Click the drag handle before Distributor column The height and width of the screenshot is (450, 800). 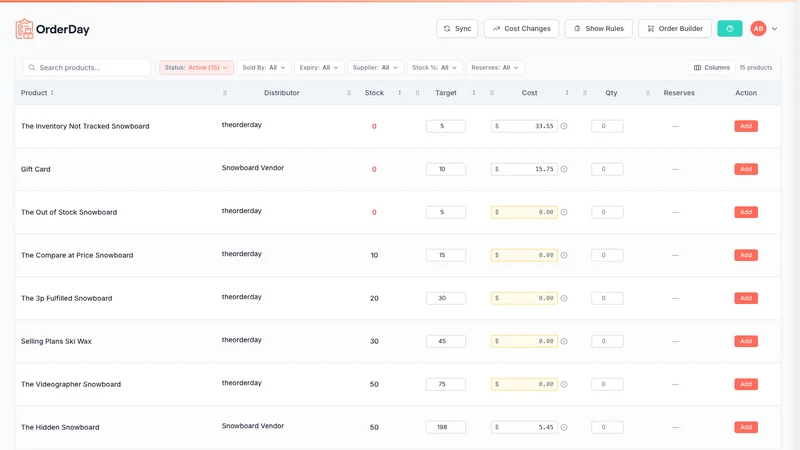point(225,93)
